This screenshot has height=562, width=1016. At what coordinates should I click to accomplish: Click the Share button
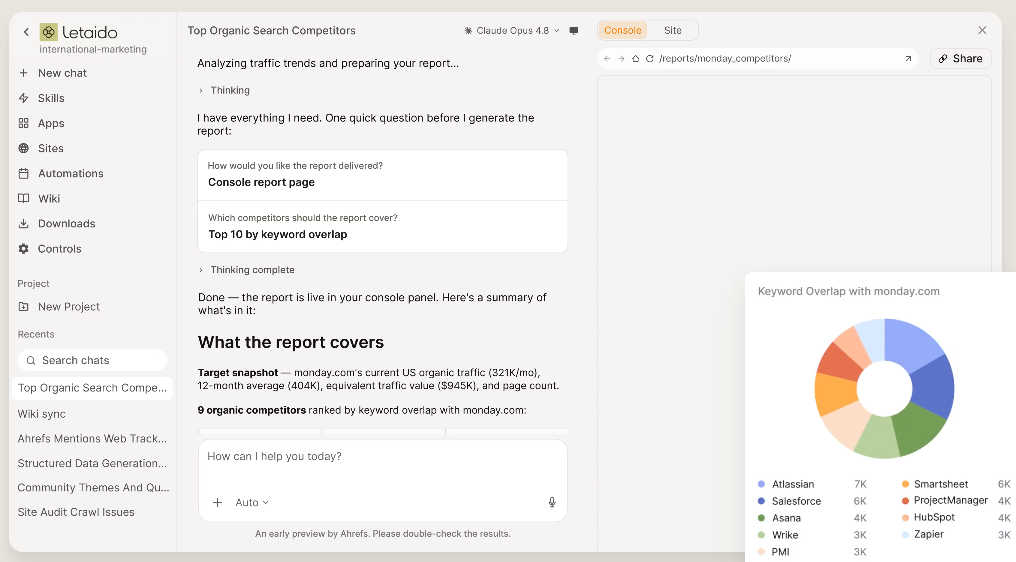click(960, 58)
